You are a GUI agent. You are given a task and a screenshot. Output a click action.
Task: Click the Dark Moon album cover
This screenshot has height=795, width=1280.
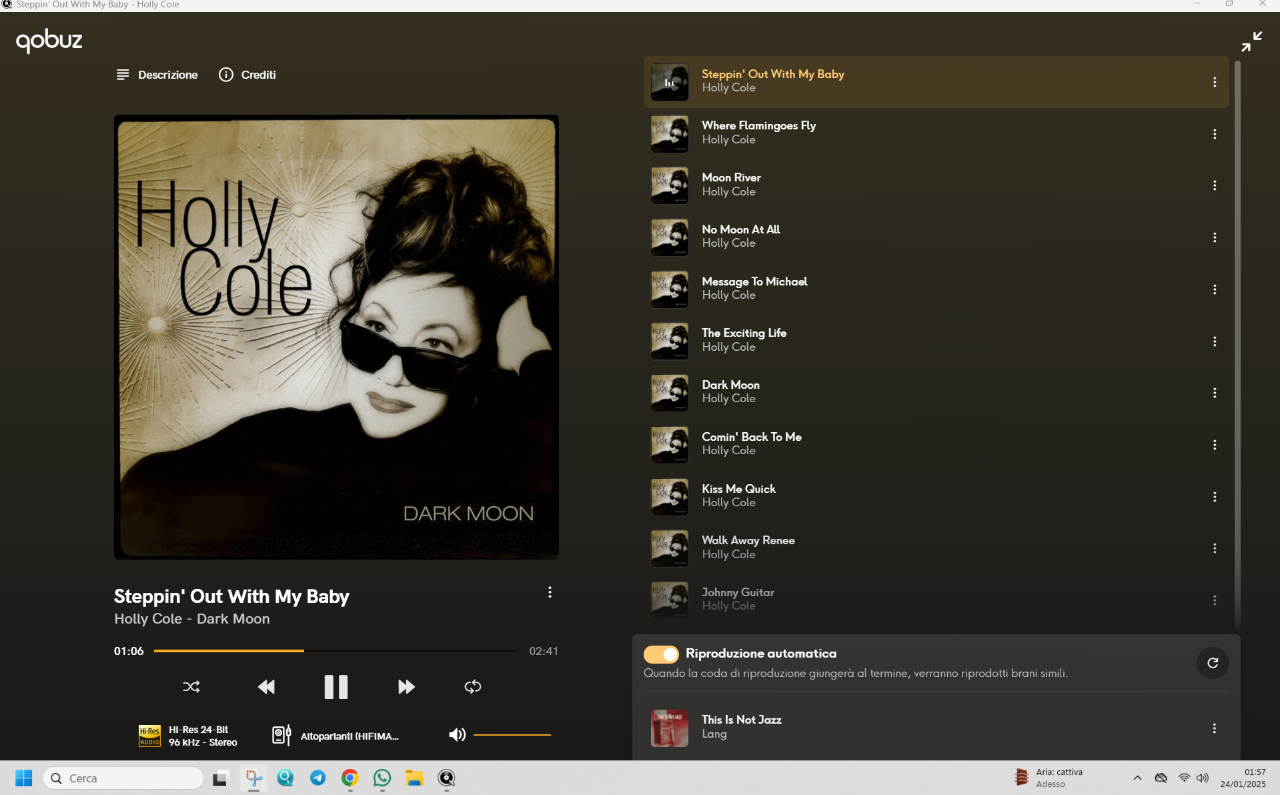pyautogui.click(x=336, y=337)
